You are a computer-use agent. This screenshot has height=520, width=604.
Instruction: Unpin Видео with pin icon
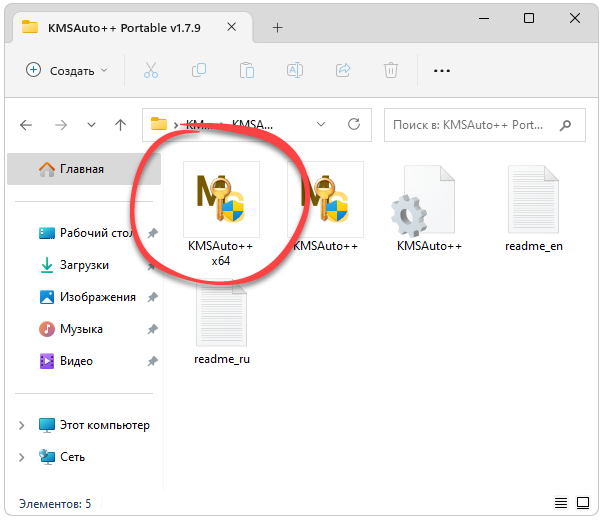click(x=153, y=361)
